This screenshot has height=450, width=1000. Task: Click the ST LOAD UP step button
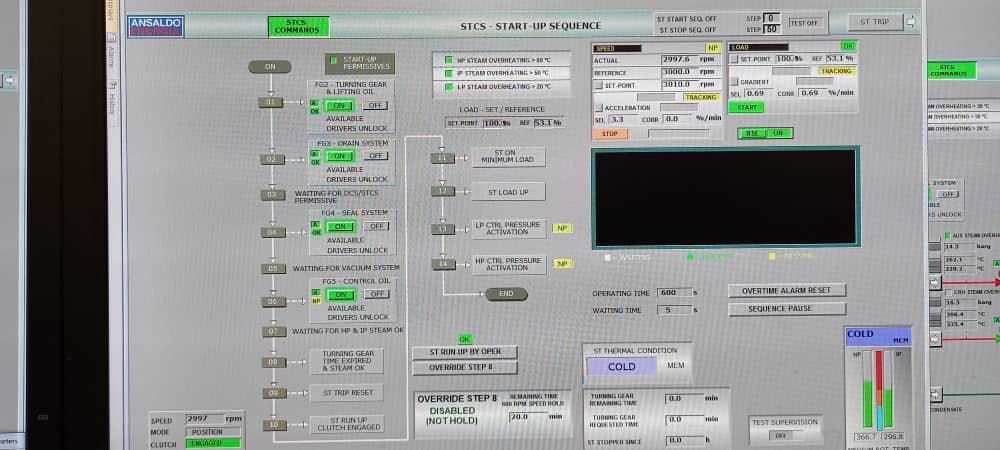508,192
